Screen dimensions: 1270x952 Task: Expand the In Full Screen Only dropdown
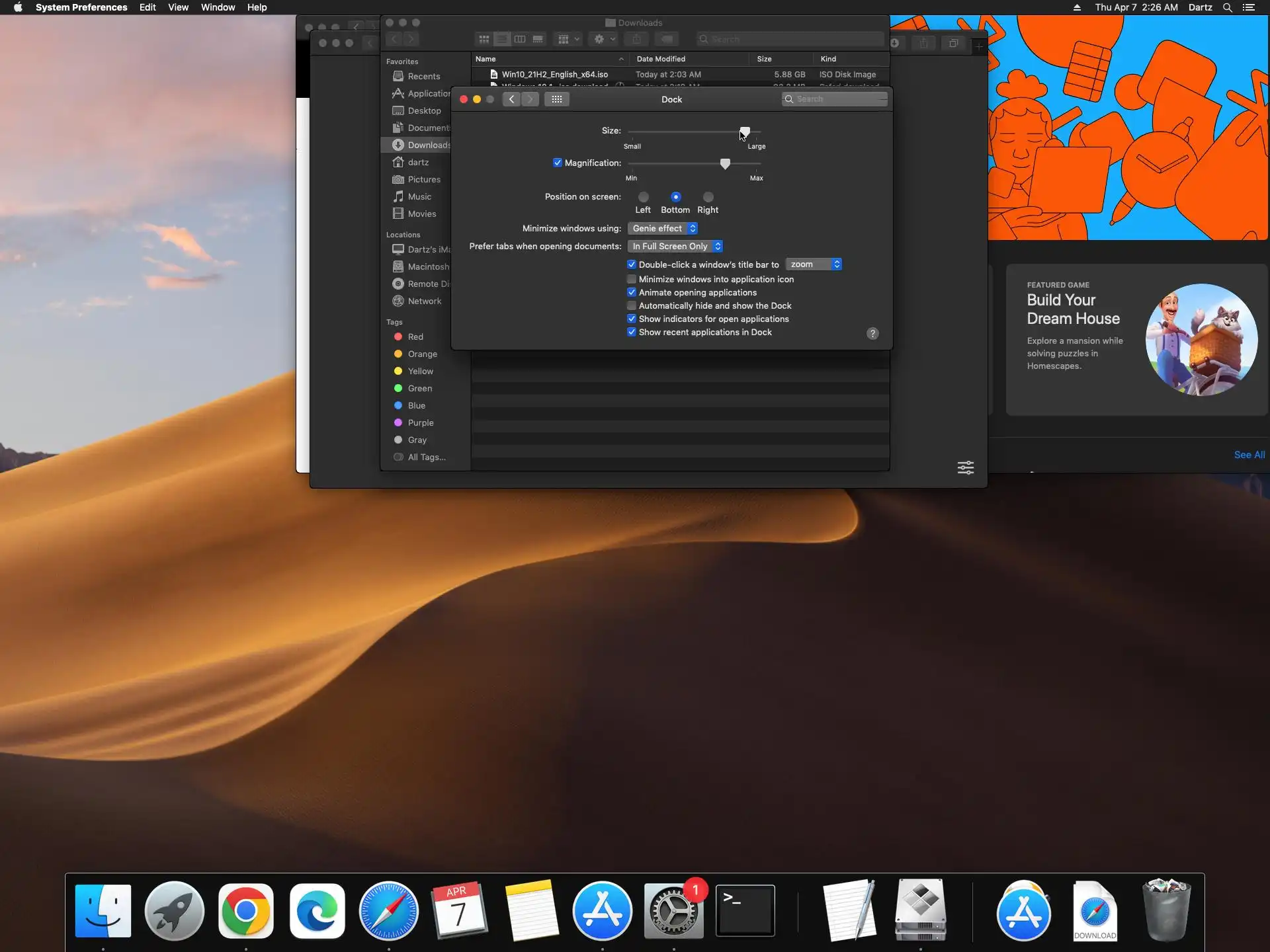click(x=675, y=246)
